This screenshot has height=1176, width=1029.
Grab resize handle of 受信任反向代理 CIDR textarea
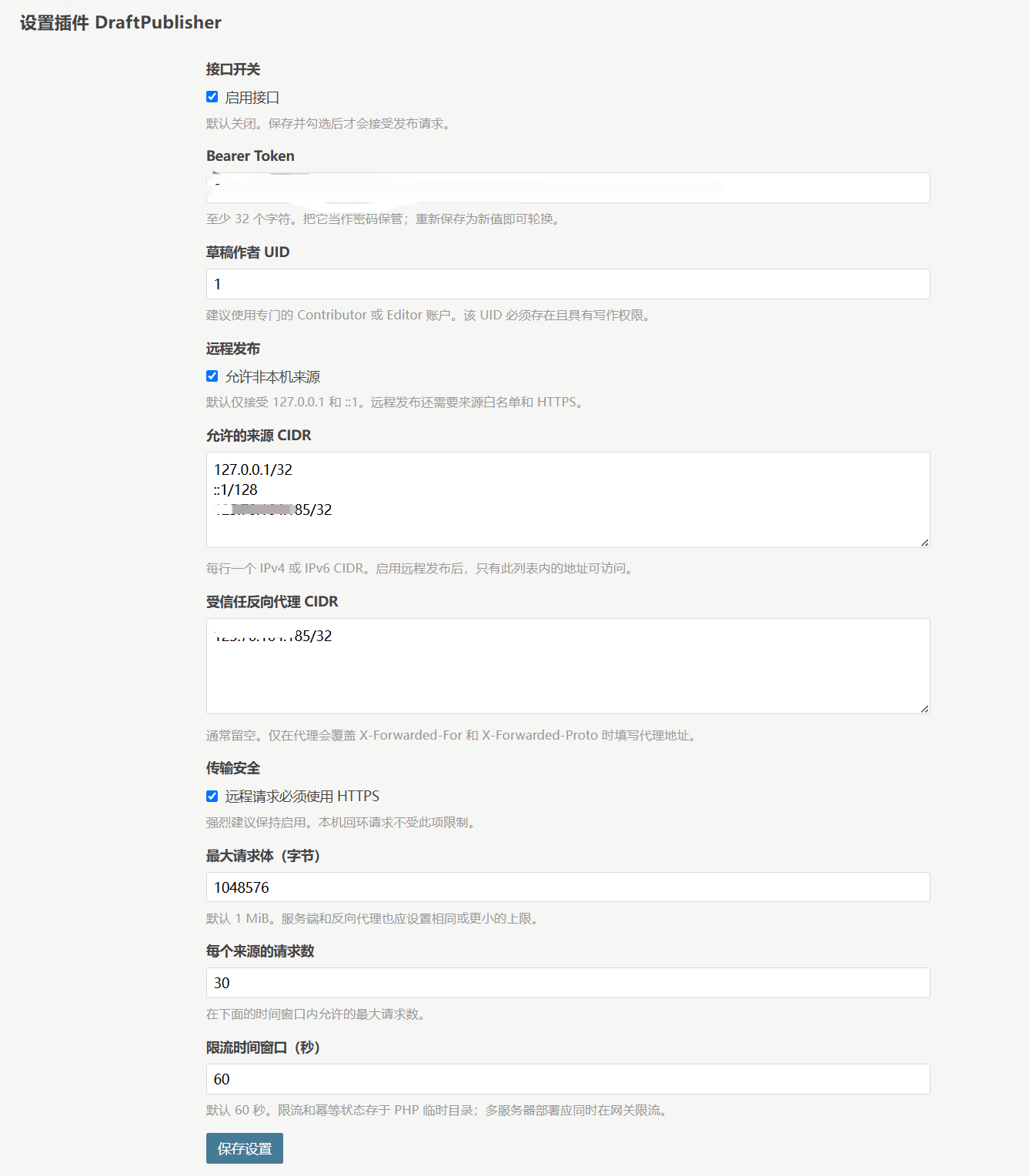click(924, 709)
